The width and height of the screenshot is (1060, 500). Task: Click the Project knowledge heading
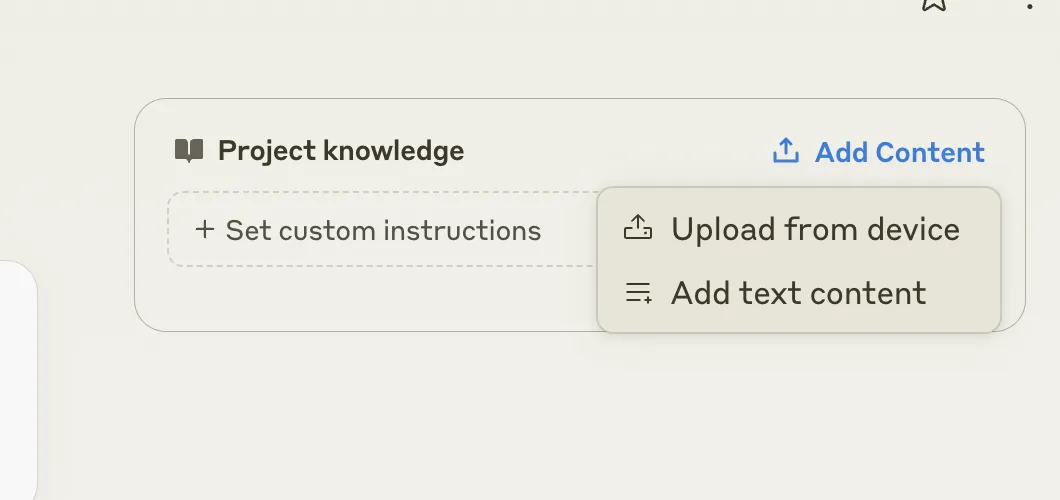click(341, 151)
